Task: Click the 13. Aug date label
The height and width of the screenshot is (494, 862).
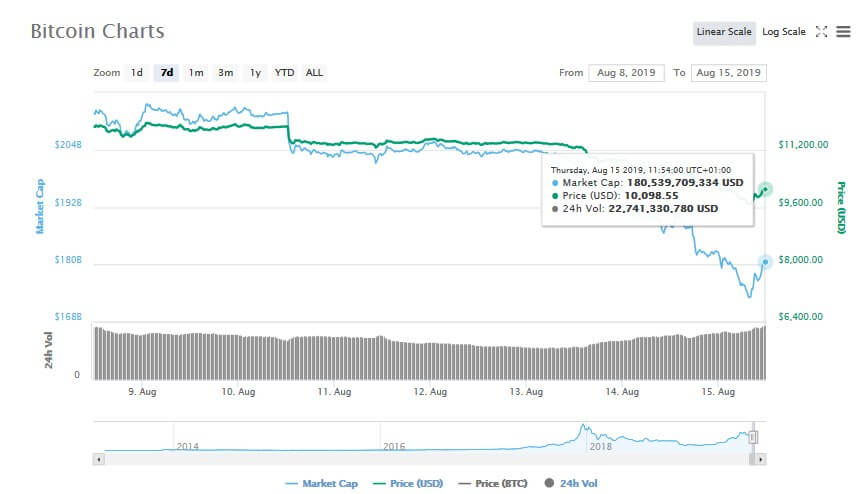Action: pyautogui.click(x=526, y=392)
